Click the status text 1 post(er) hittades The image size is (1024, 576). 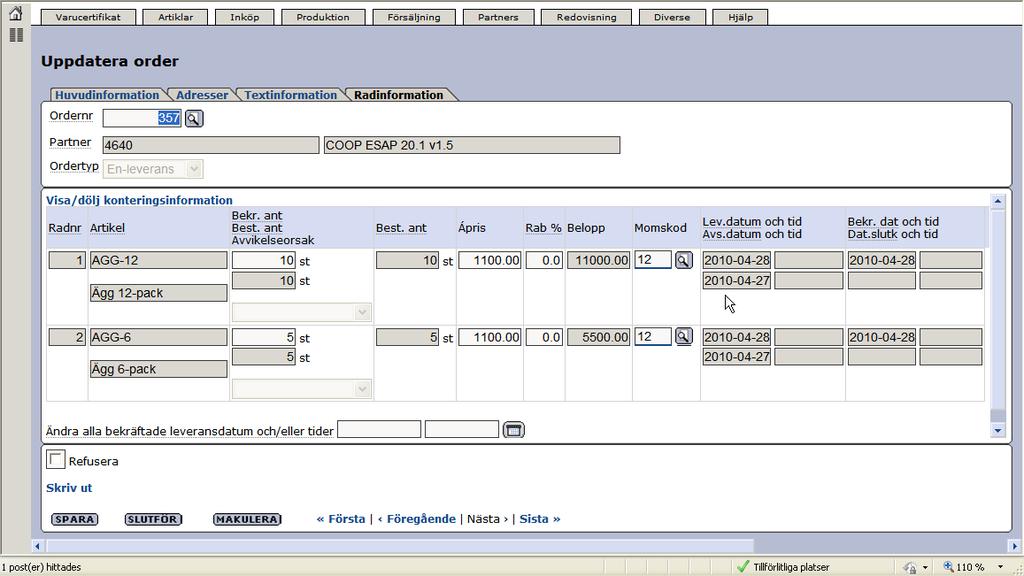click(x=41, y=567)
